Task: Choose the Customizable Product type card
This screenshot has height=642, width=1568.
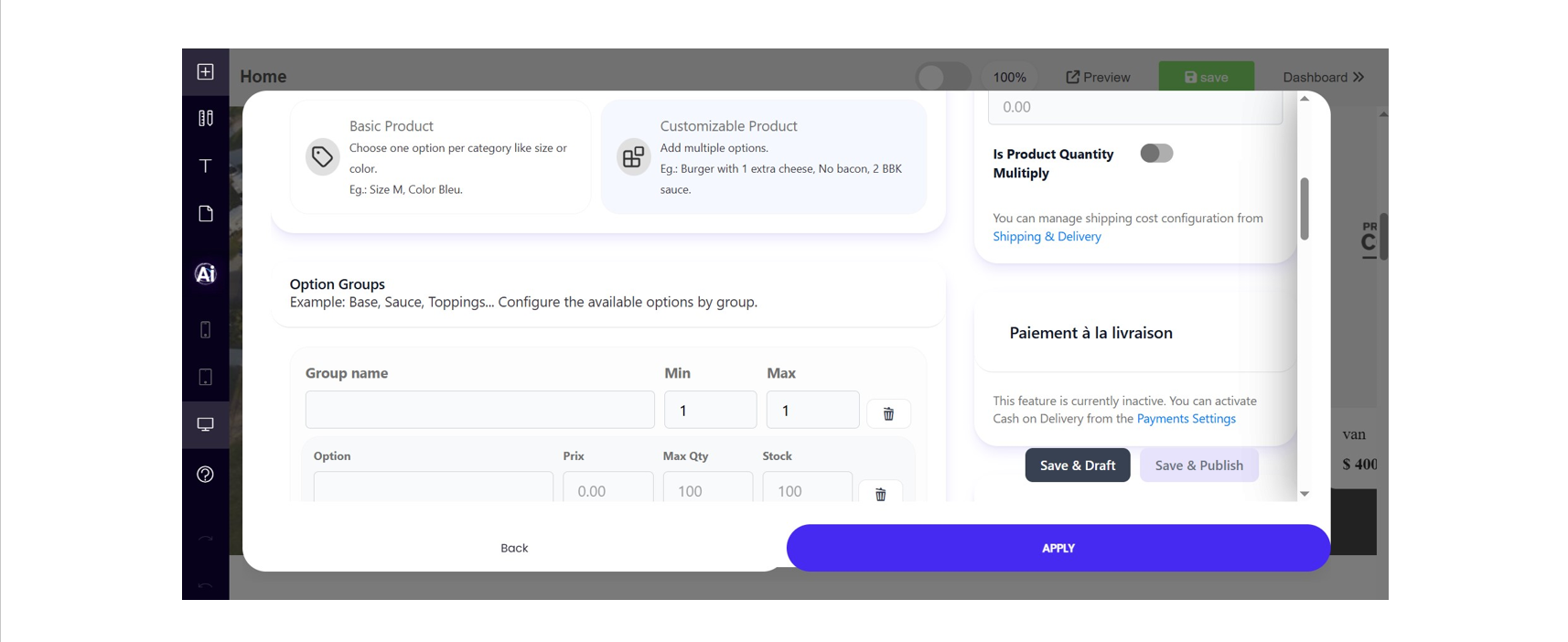Action: click(x=763, y=157)
